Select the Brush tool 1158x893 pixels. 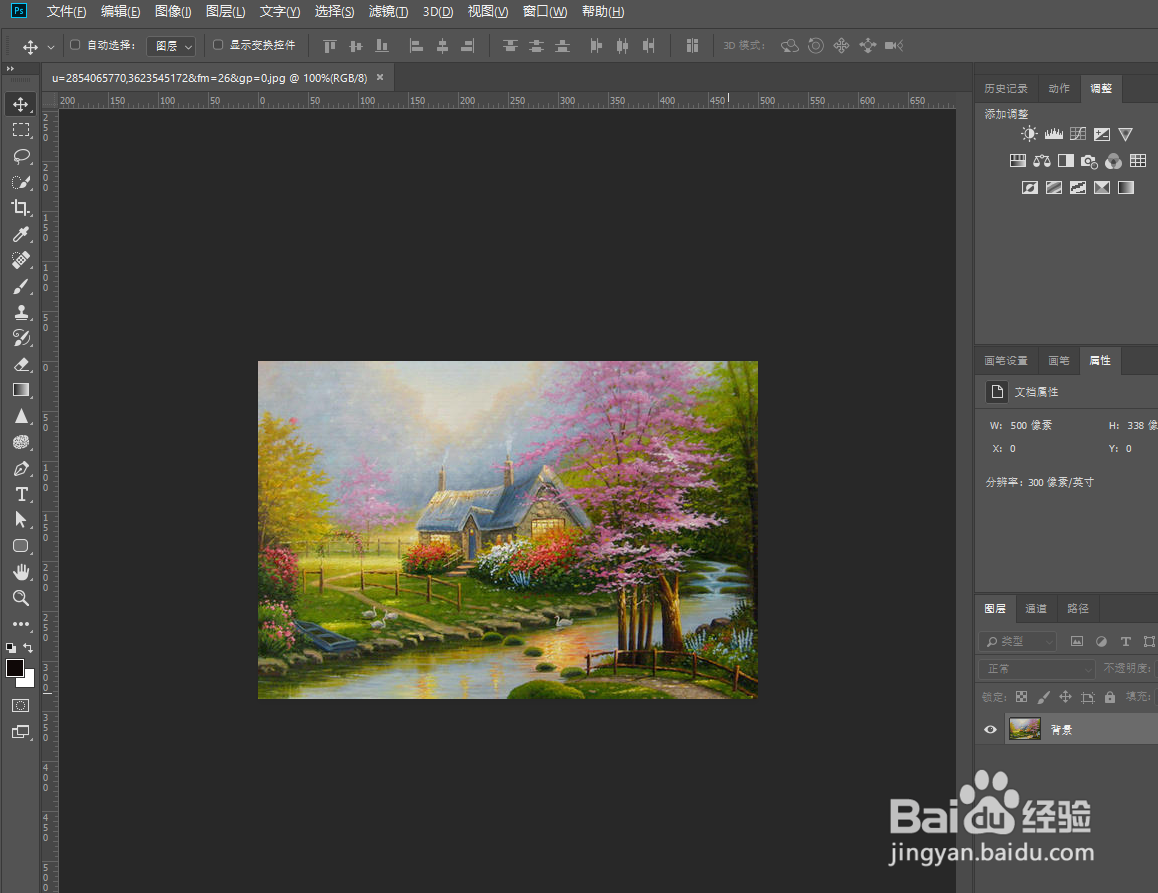(x=21, y=287)
